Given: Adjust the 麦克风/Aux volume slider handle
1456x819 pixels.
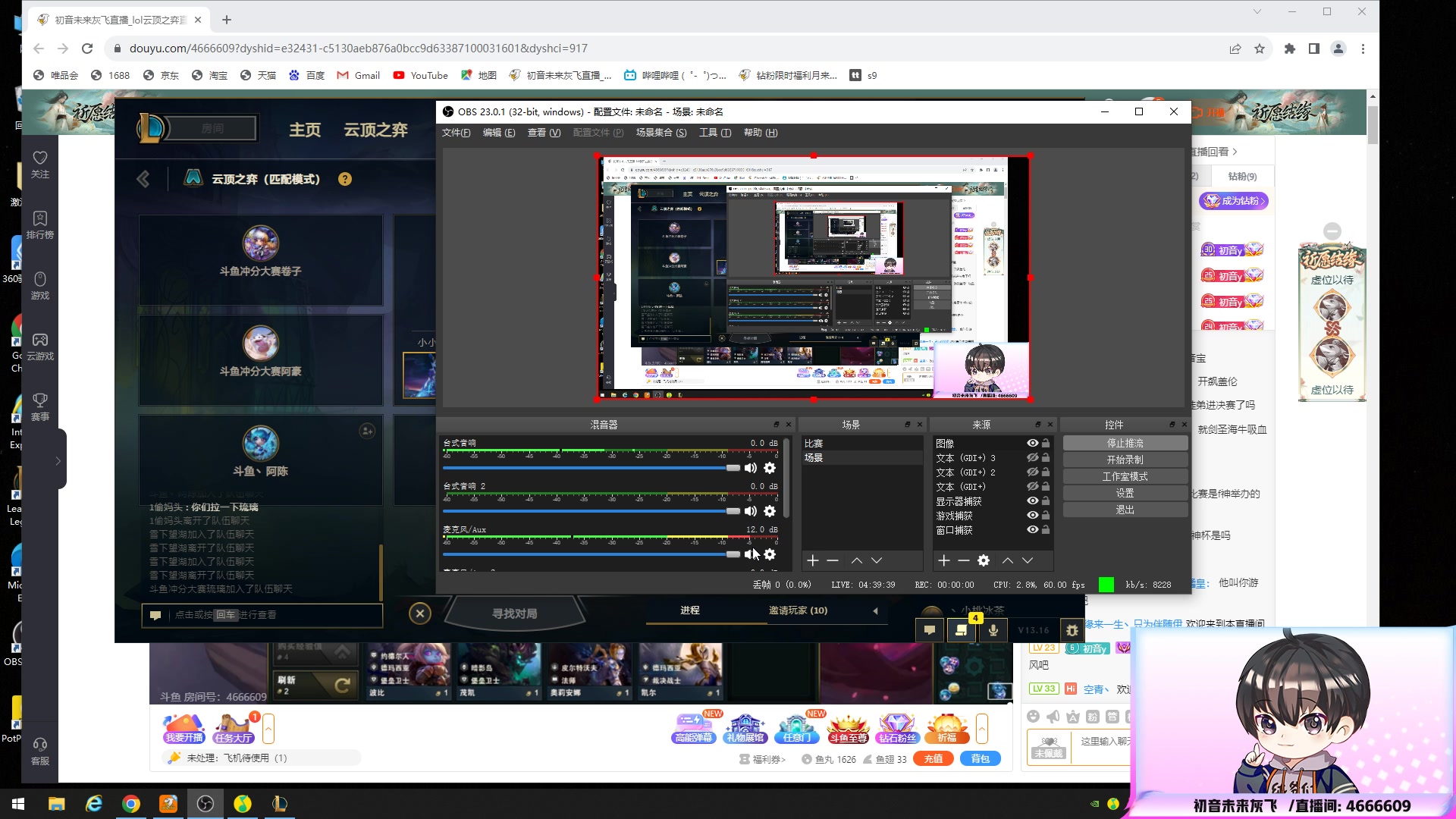Looking at the screenshot, I should (x=733, y=554).
